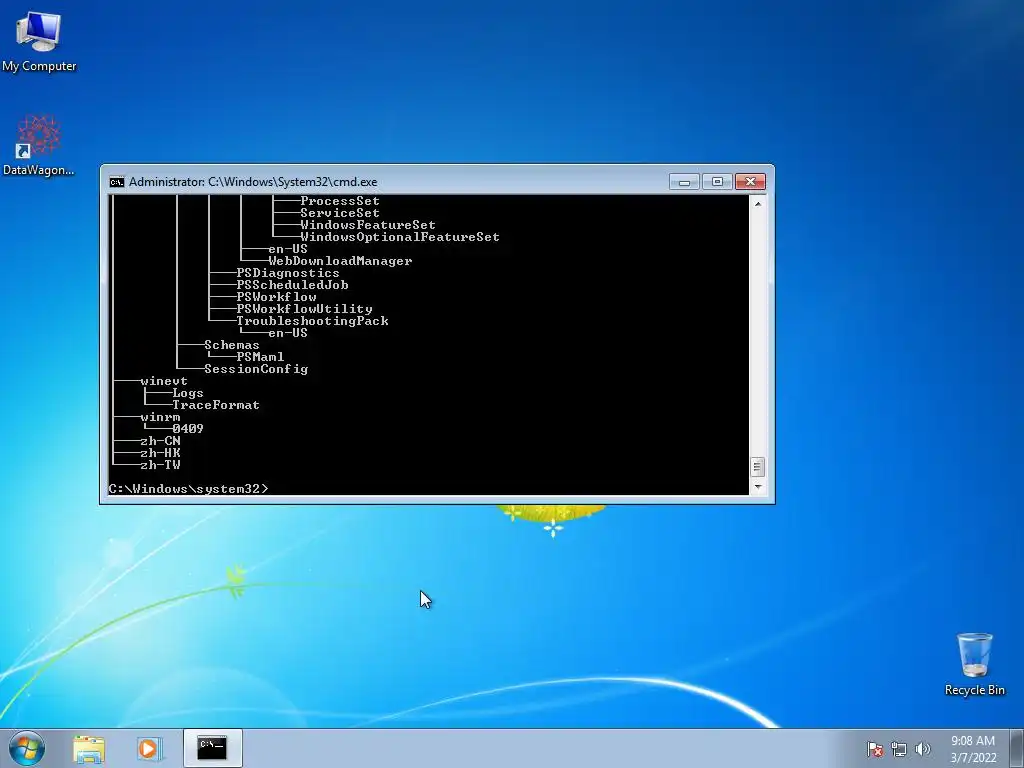Image resolution: width=1024 pixels, height=768 pixels.
Task: Select the Recycle Bin desktop icon
Action: [974, 664]
